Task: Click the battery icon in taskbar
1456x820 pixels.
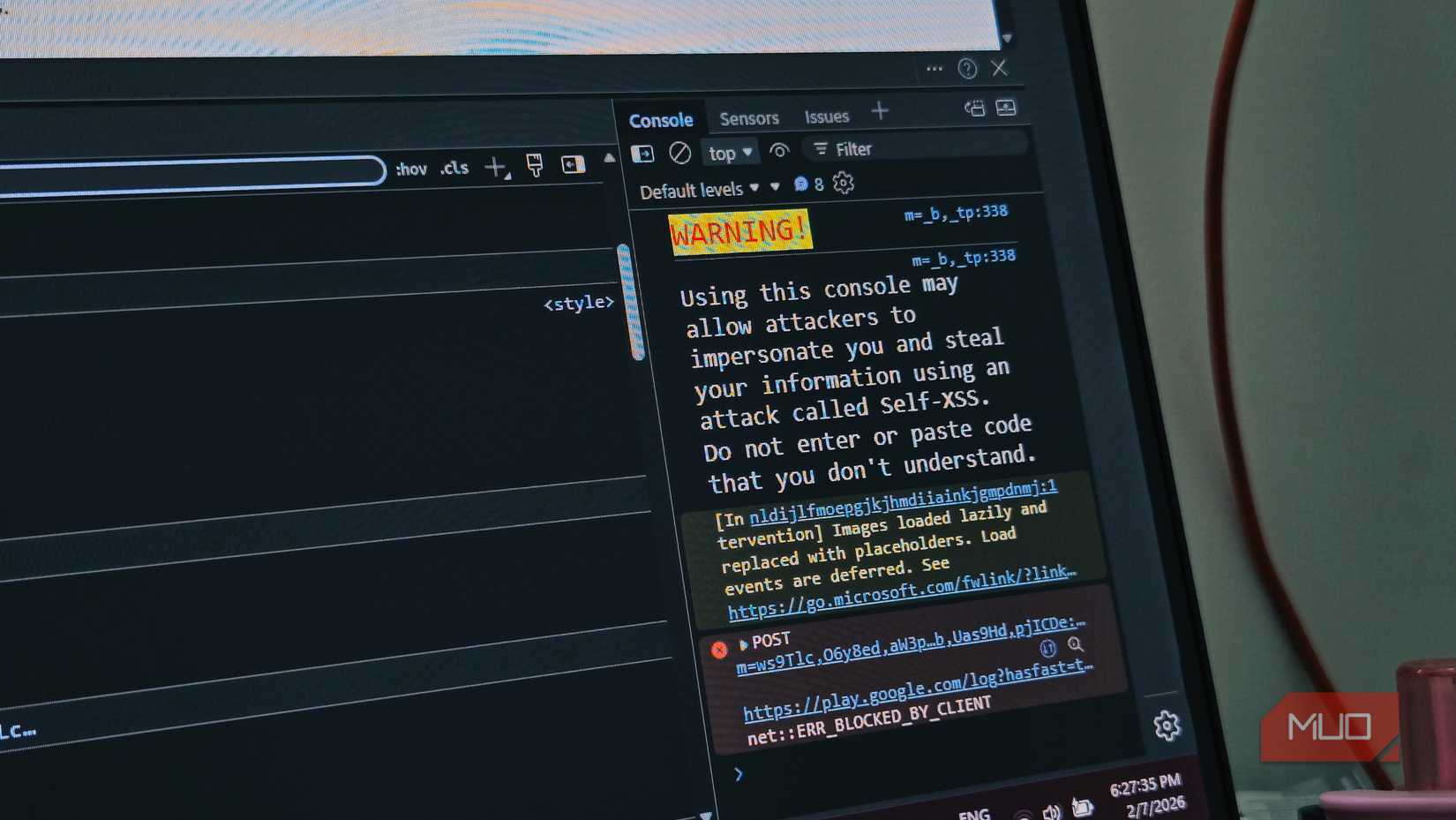Action: point(1082,807)
